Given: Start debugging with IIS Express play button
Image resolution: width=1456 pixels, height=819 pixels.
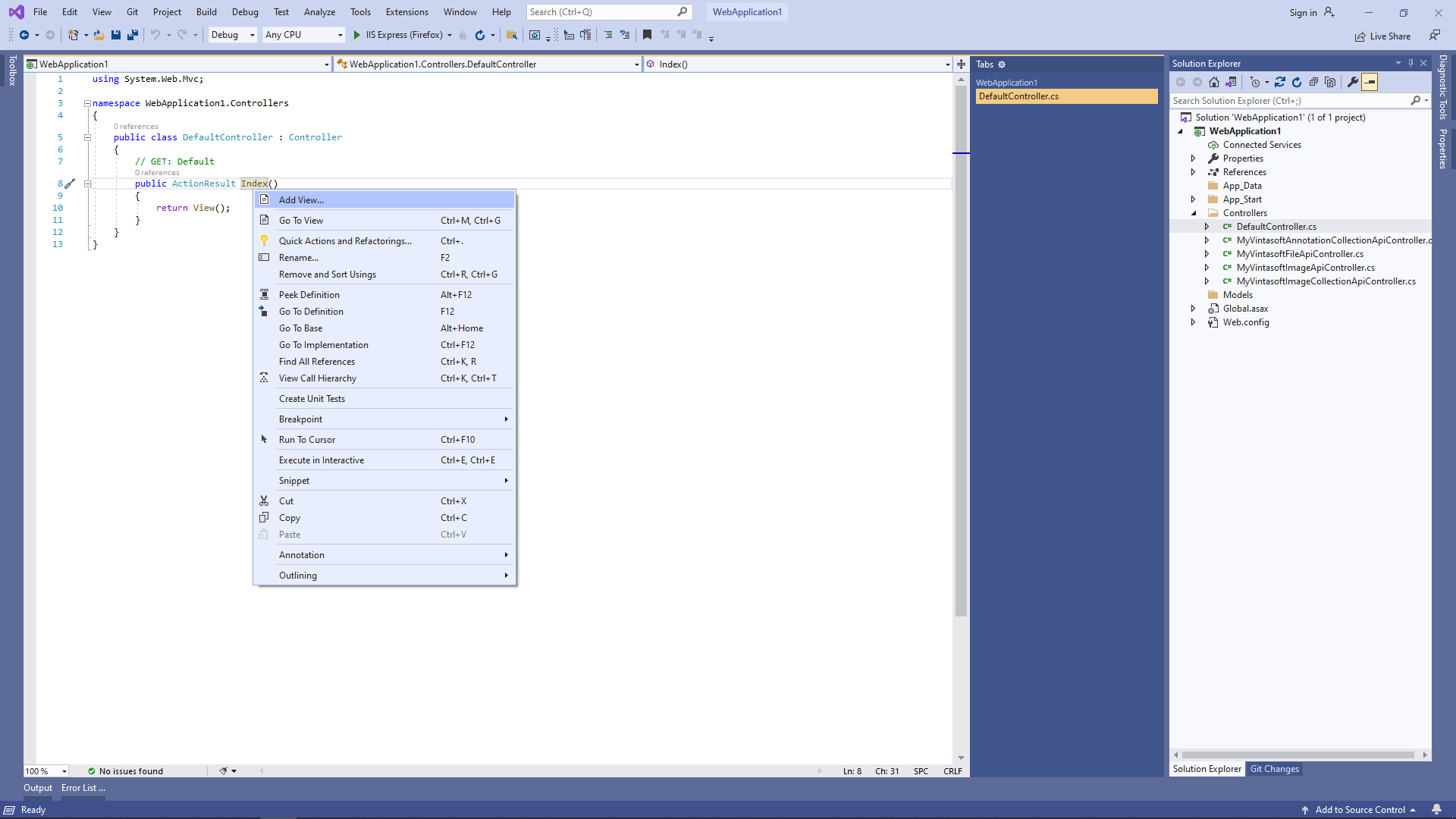Looking at the screenshot, I should 356,35.
